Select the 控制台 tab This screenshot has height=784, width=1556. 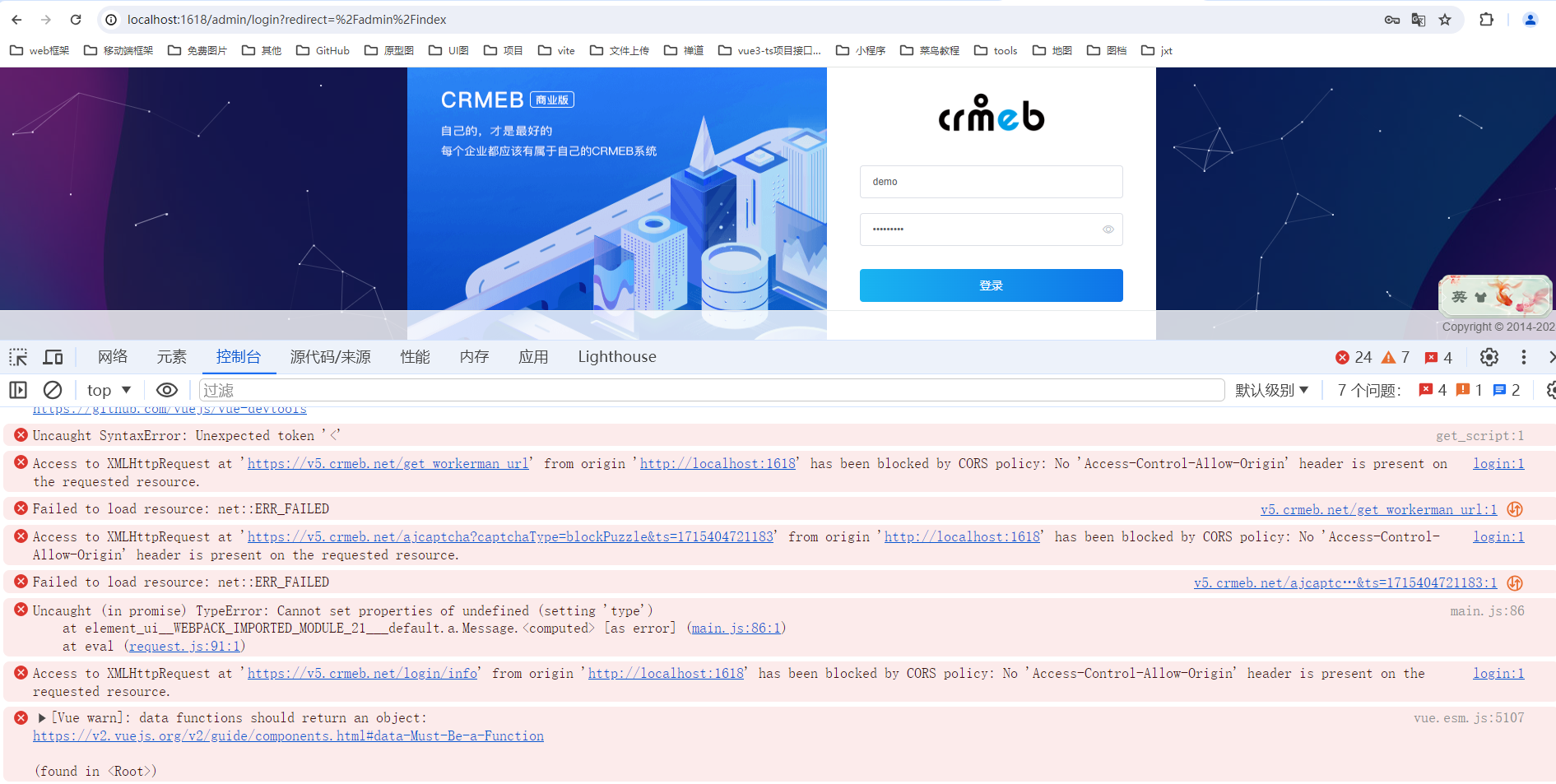pyautogui.click(x=239, y=357)
